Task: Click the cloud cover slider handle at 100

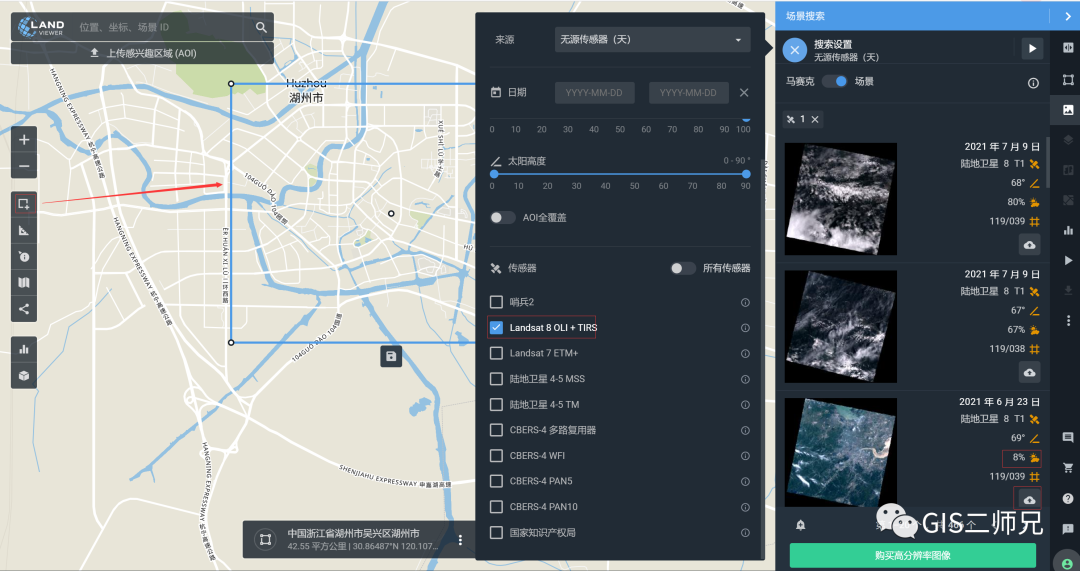Action: tap(745, 118)
